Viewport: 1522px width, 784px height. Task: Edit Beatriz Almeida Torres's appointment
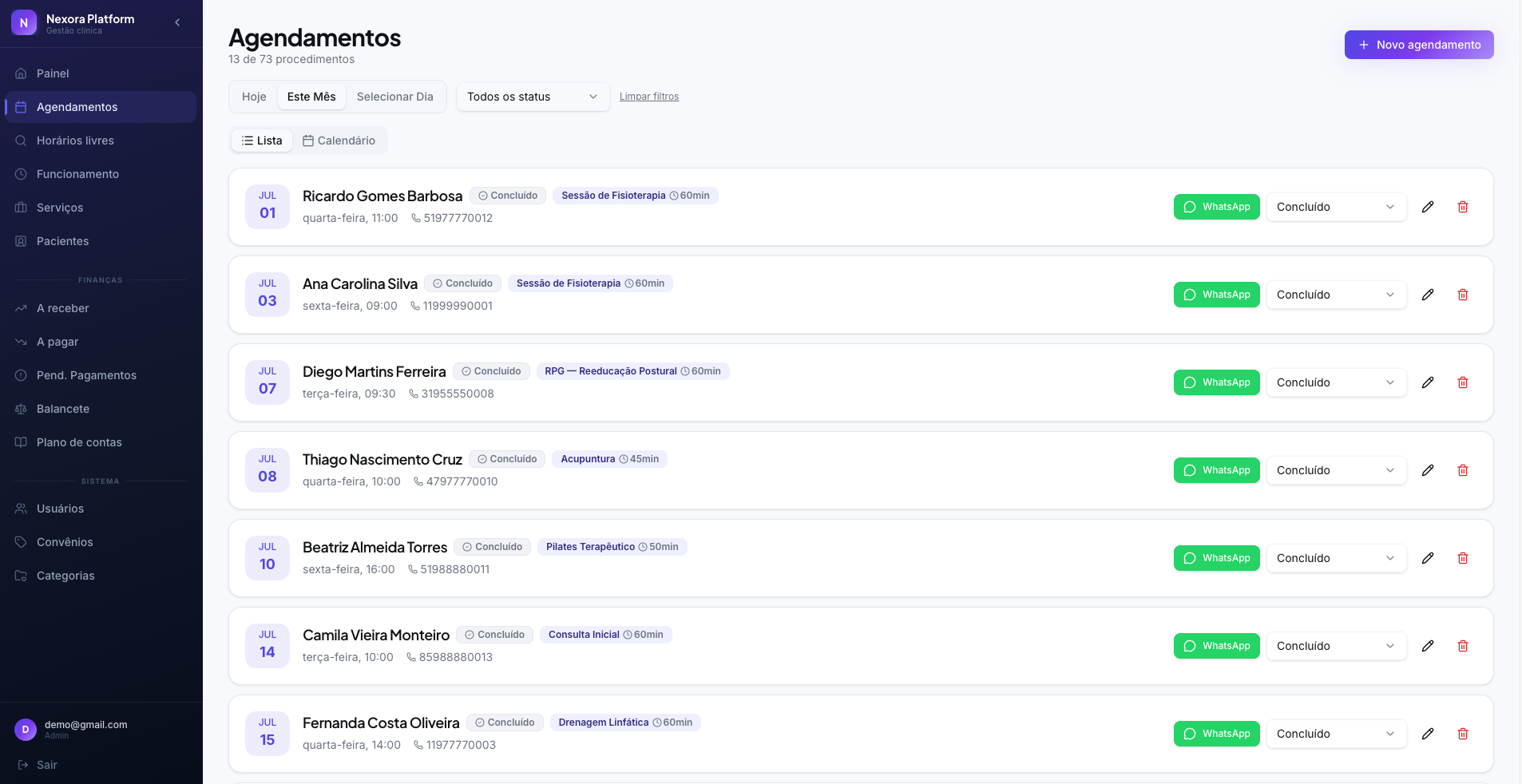[1428, 558]
